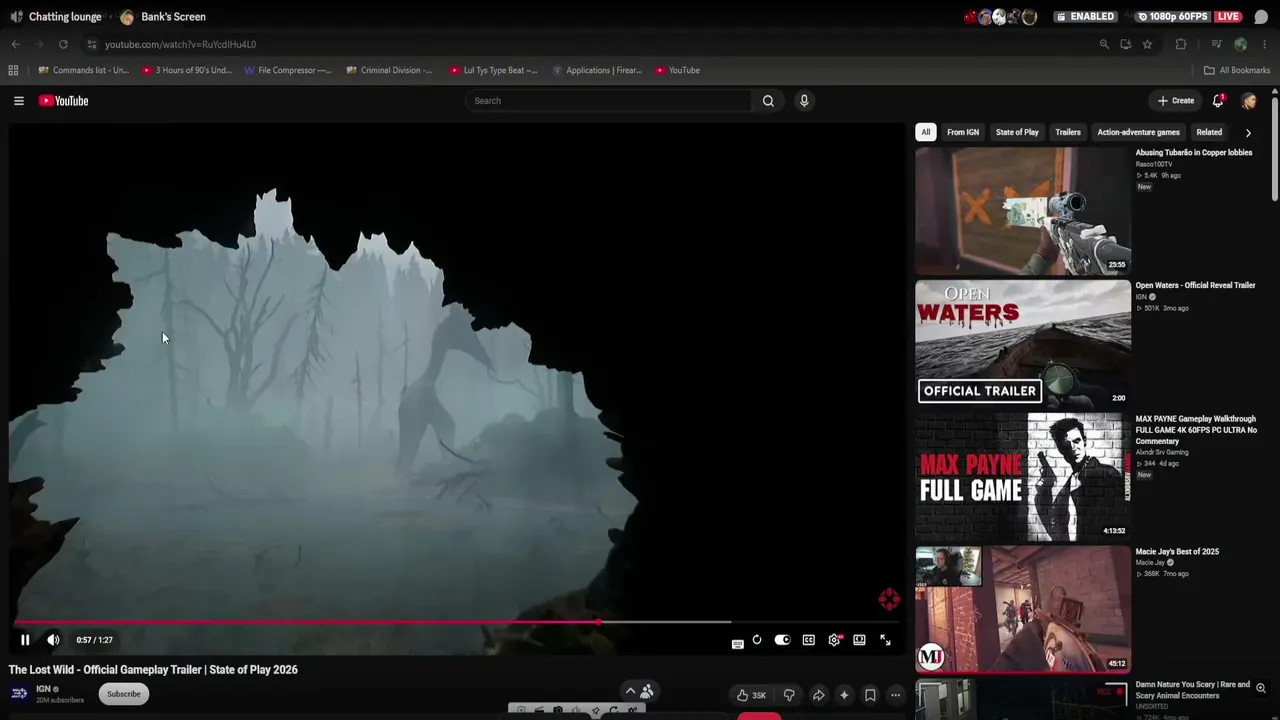1280x720 pixels.
Task: Click the install app icon in address bar
Action: 1126,44
